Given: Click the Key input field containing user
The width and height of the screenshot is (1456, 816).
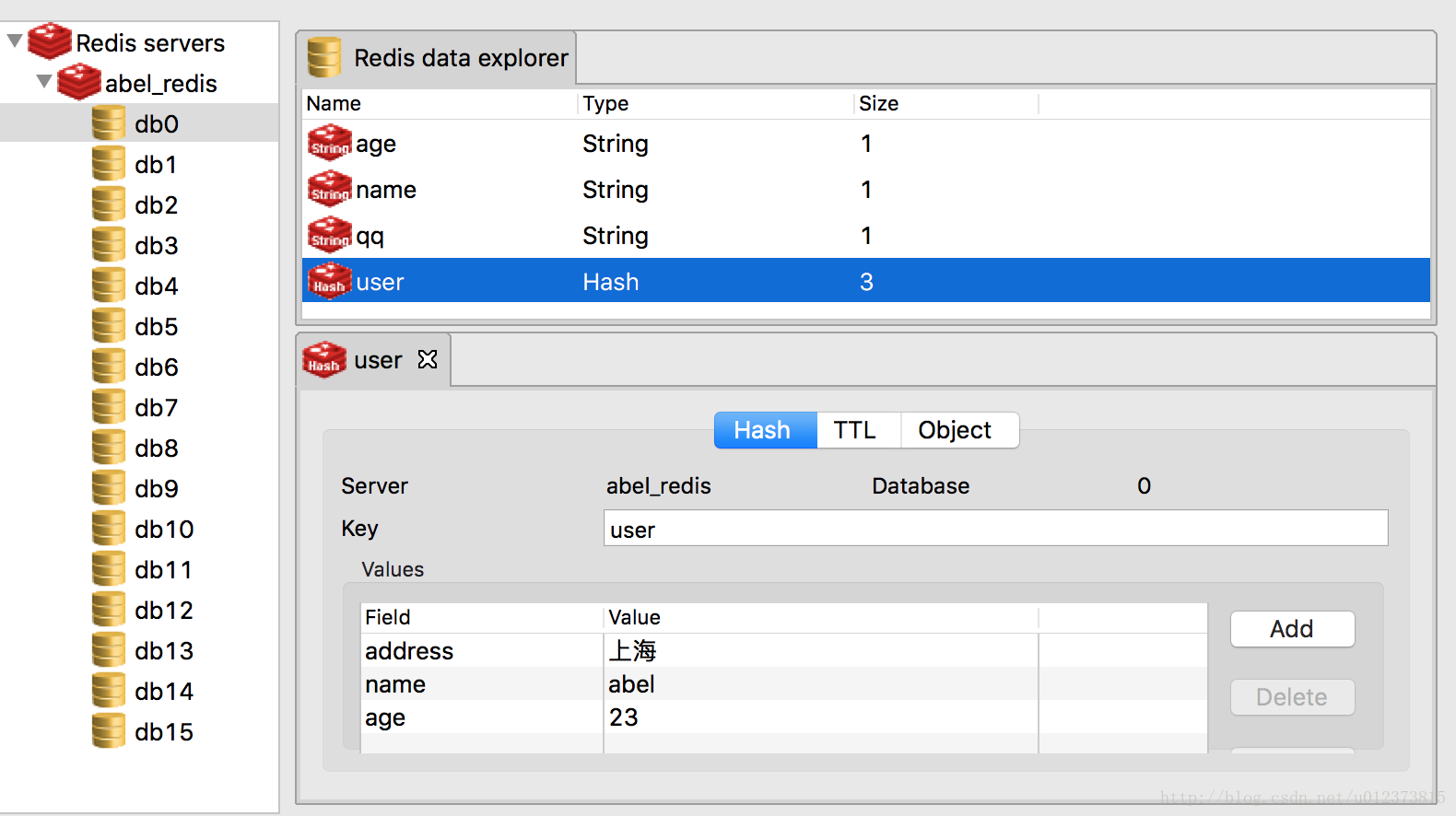Looking at the screenshot, I should coord(995,529).
